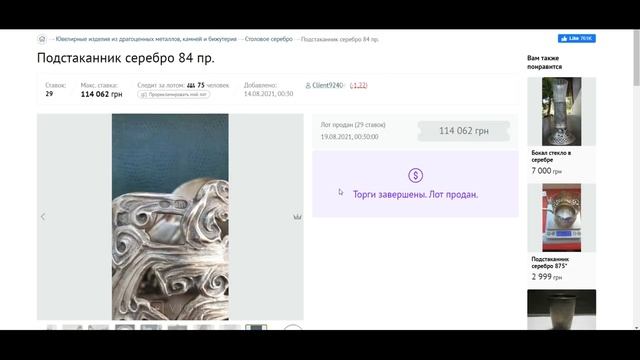The width and height of the screenshot is (640, 360).
Task: Click the lot title 'Подстаканник серебро 84 пр.'
Action: point(126,58)
